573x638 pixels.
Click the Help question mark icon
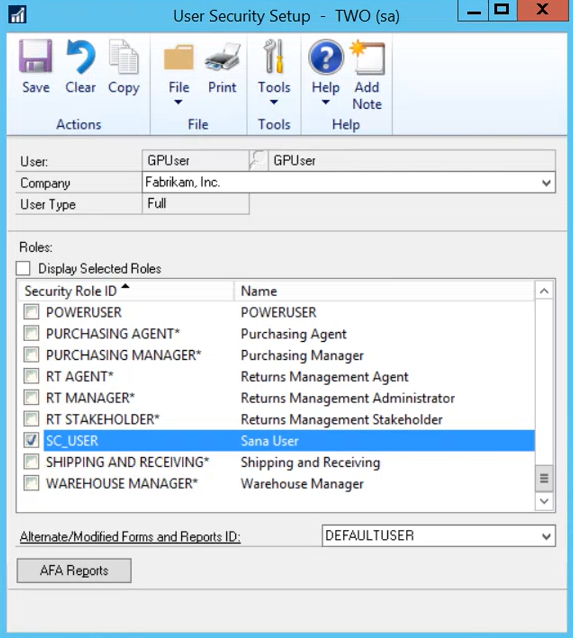pyautogui.click(x=326, y=57)
